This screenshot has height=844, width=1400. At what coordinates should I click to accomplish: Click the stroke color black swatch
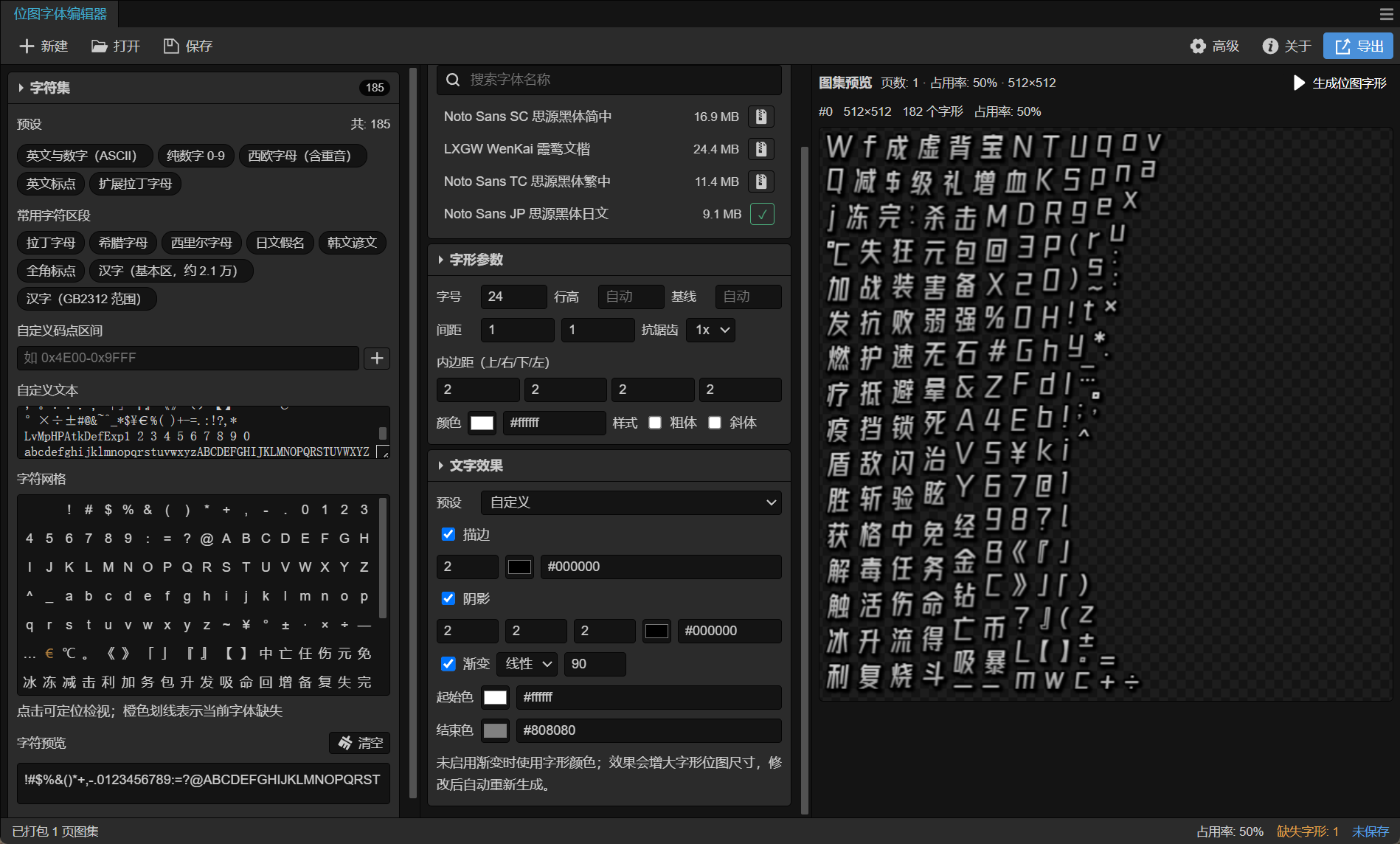coord(520,567)
